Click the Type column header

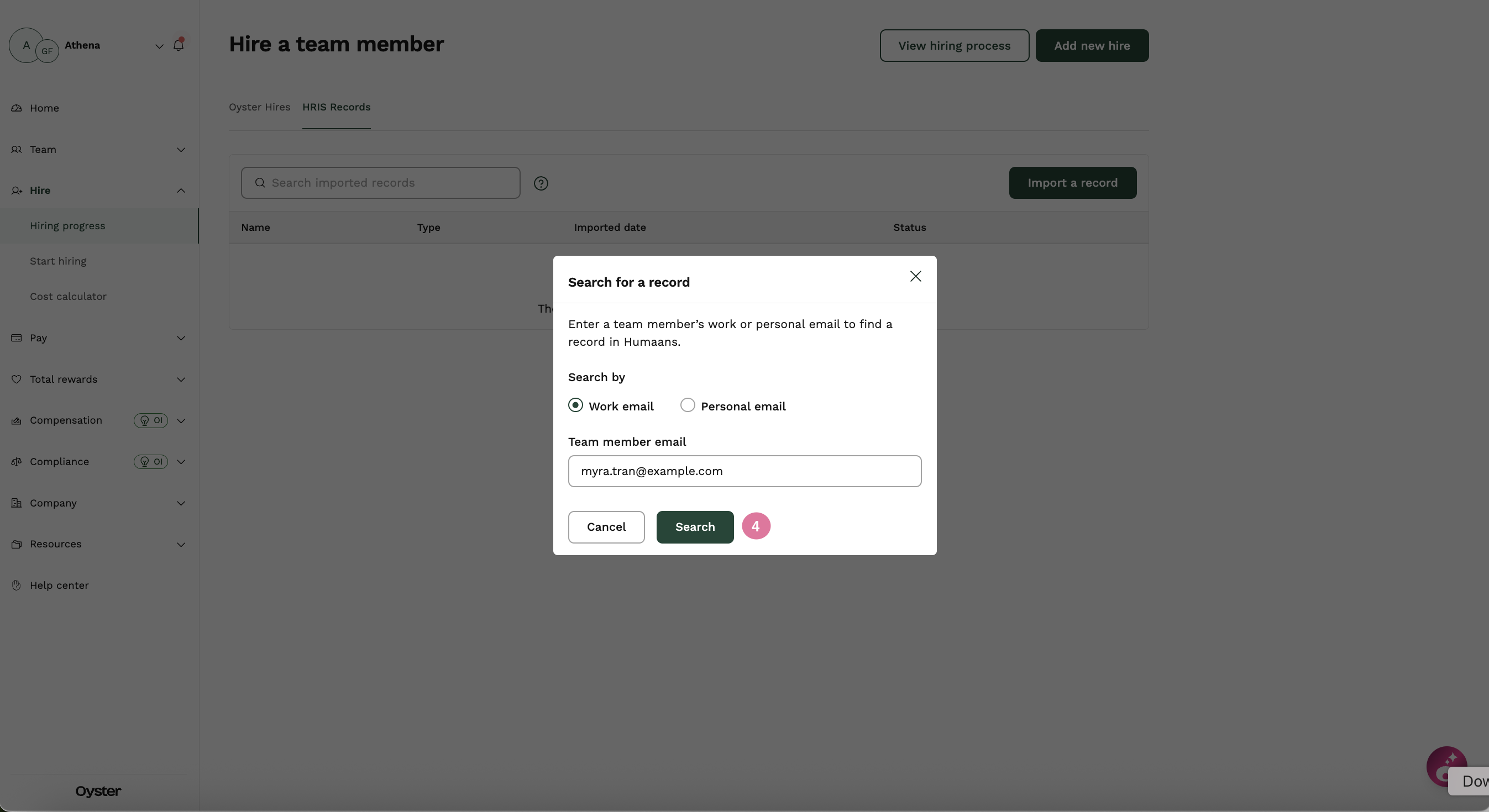tap(428, 228)
